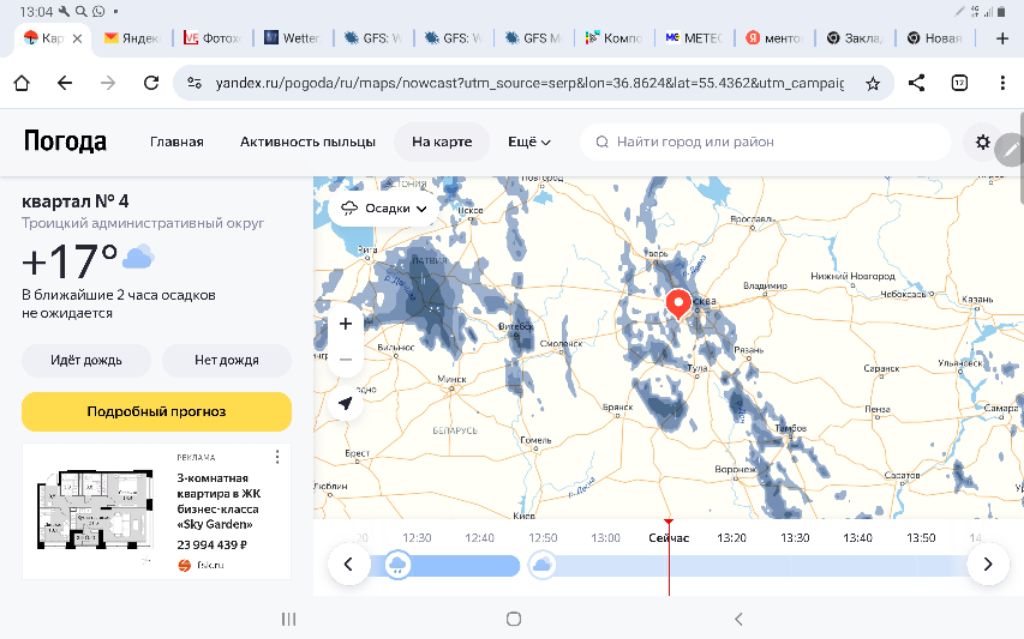
Task: Select Сейчас on the timeline
Action: pos(669,538)
